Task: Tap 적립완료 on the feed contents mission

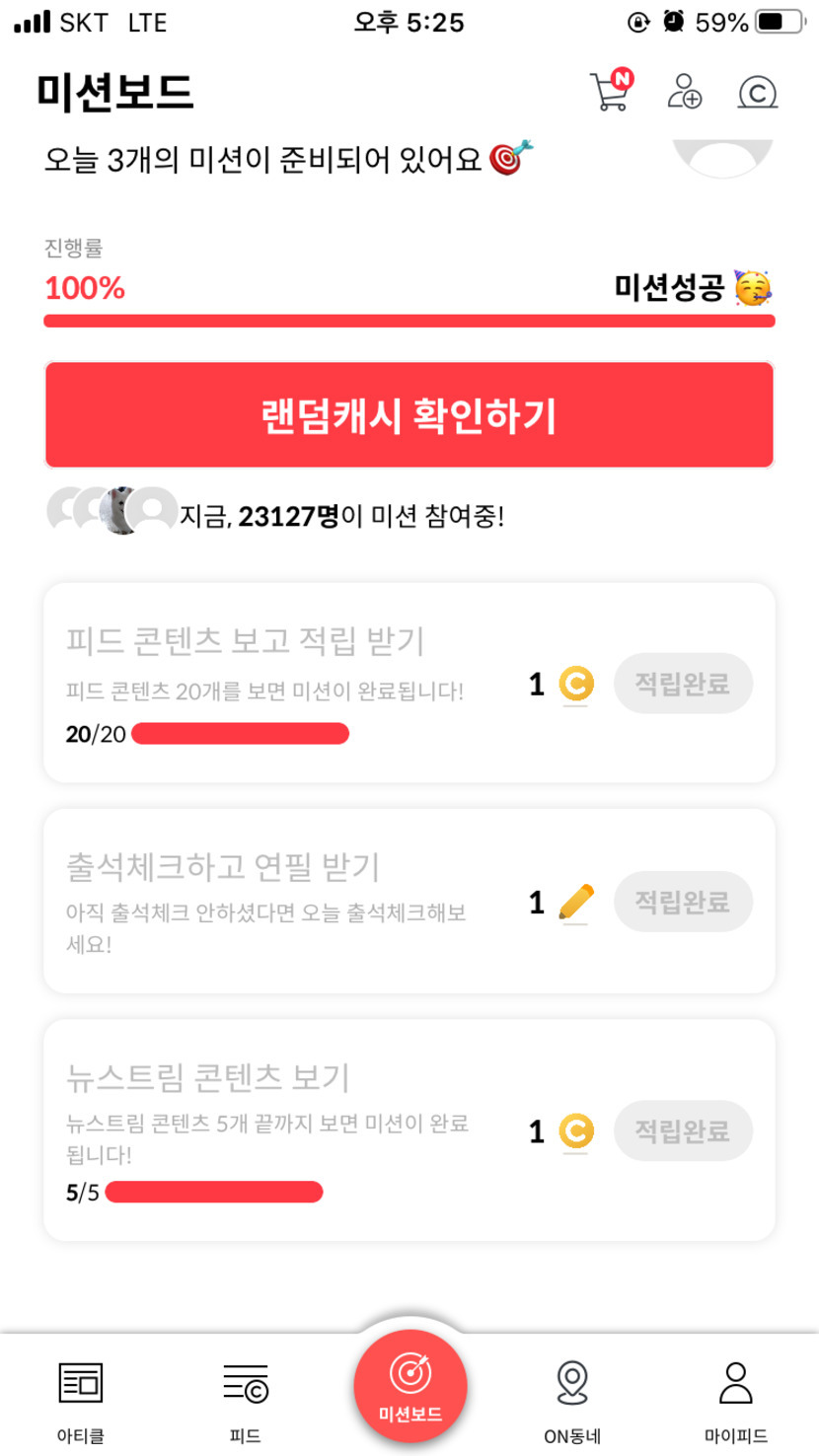Action: 683,684
